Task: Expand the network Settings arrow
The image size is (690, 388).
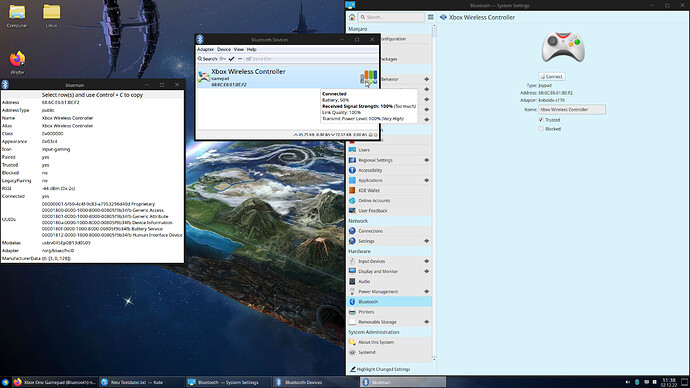Action: [x=426, y=241]
